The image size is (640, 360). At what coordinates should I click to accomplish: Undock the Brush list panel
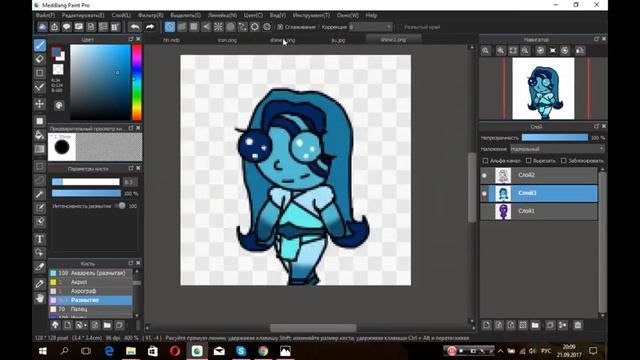pyautogui.click(x=131, y=263)
